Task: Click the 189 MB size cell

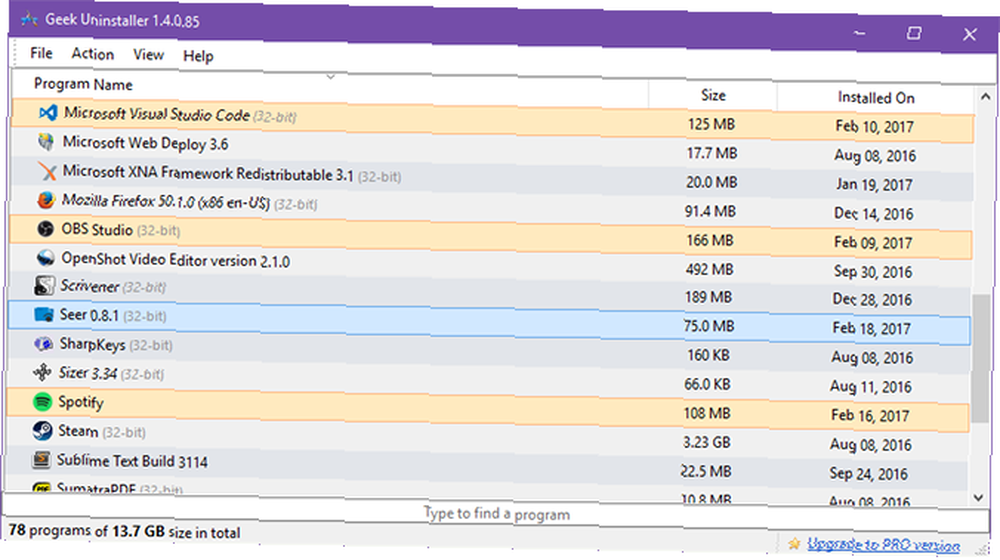Action: point(709,297)
